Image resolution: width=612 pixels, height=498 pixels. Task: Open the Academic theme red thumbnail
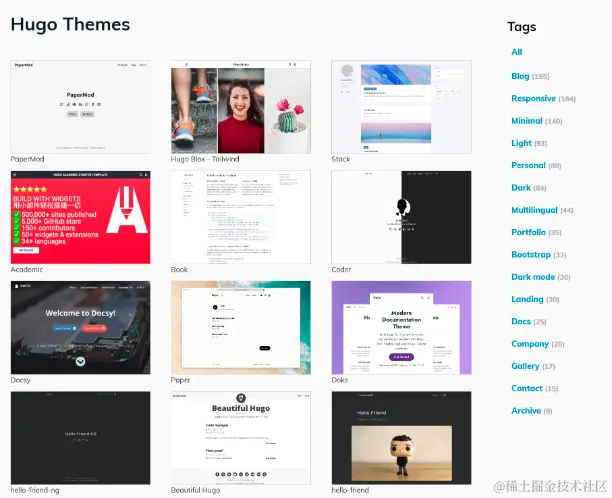[x=80, y=217]
